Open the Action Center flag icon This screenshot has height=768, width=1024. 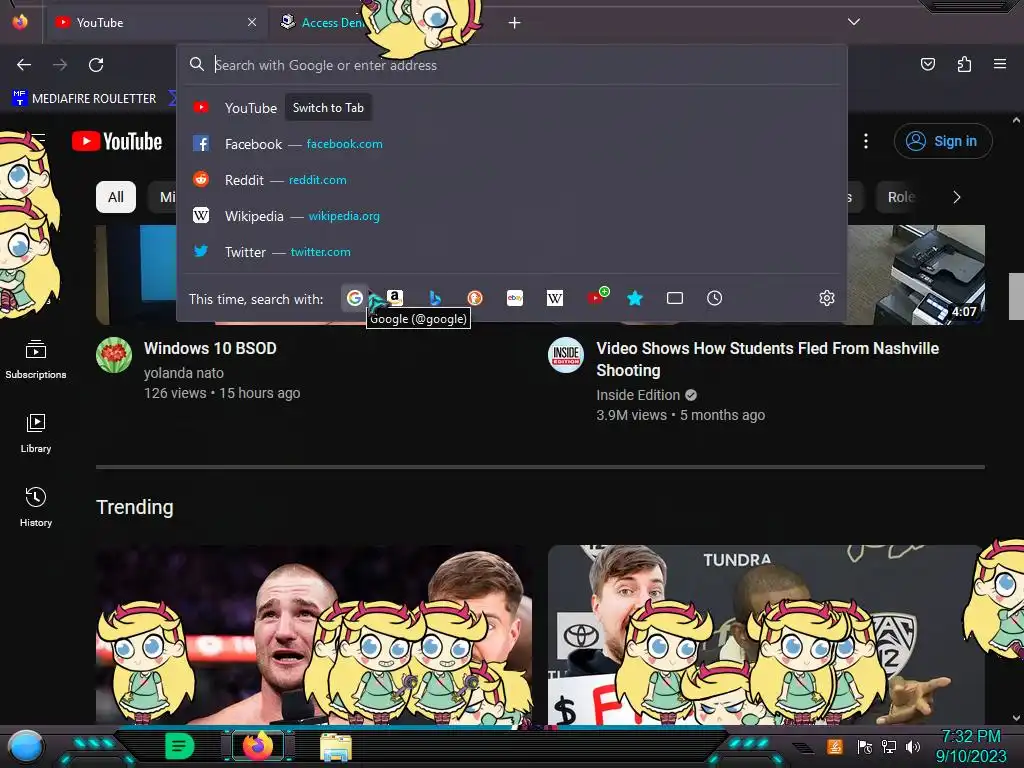865,747
